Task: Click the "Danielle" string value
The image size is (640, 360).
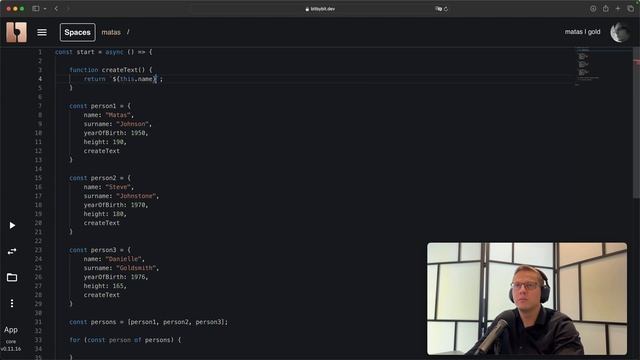Action: (x=123, y=259)
